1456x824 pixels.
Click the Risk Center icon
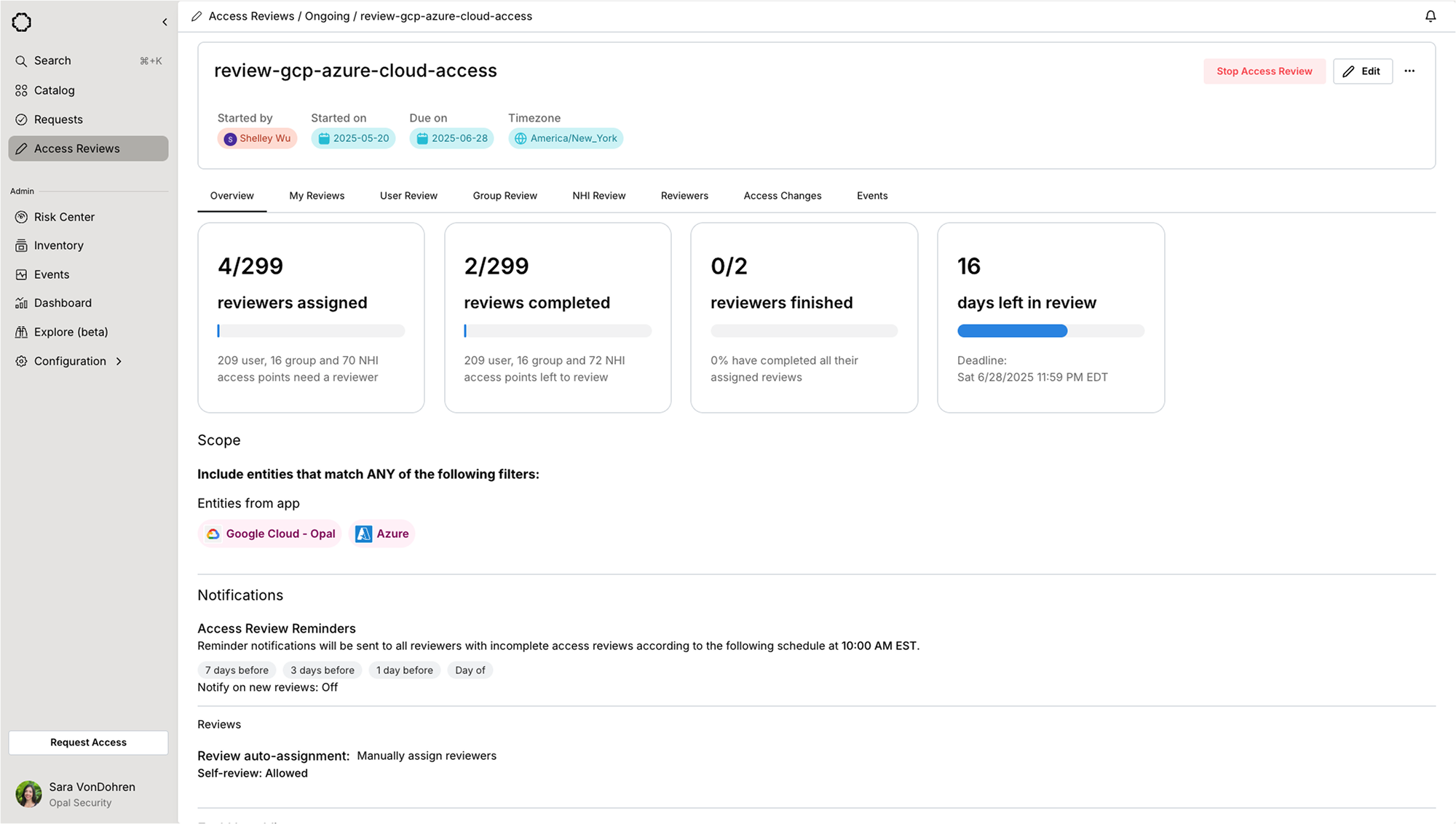(x=21, y=217)
